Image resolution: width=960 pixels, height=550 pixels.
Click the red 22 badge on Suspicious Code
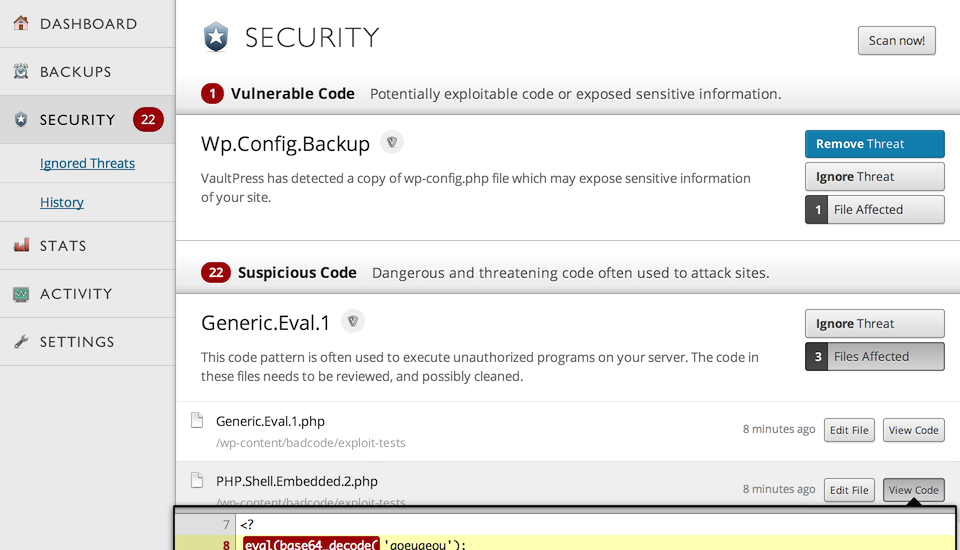click(x=216, y=273)
